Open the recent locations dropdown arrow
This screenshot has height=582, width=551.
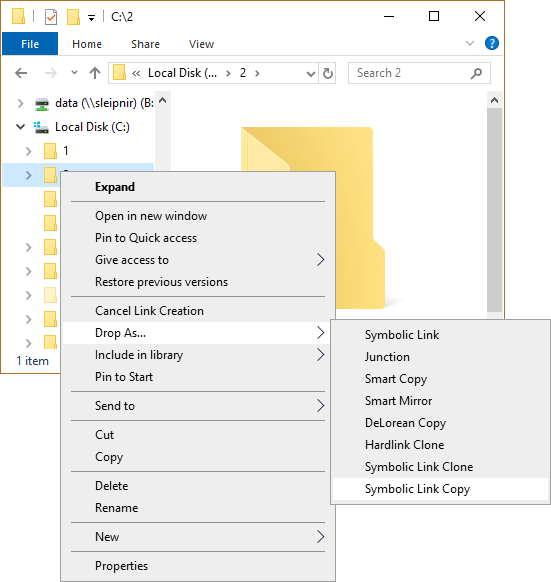pyautogui.click(x=74, y=72)
